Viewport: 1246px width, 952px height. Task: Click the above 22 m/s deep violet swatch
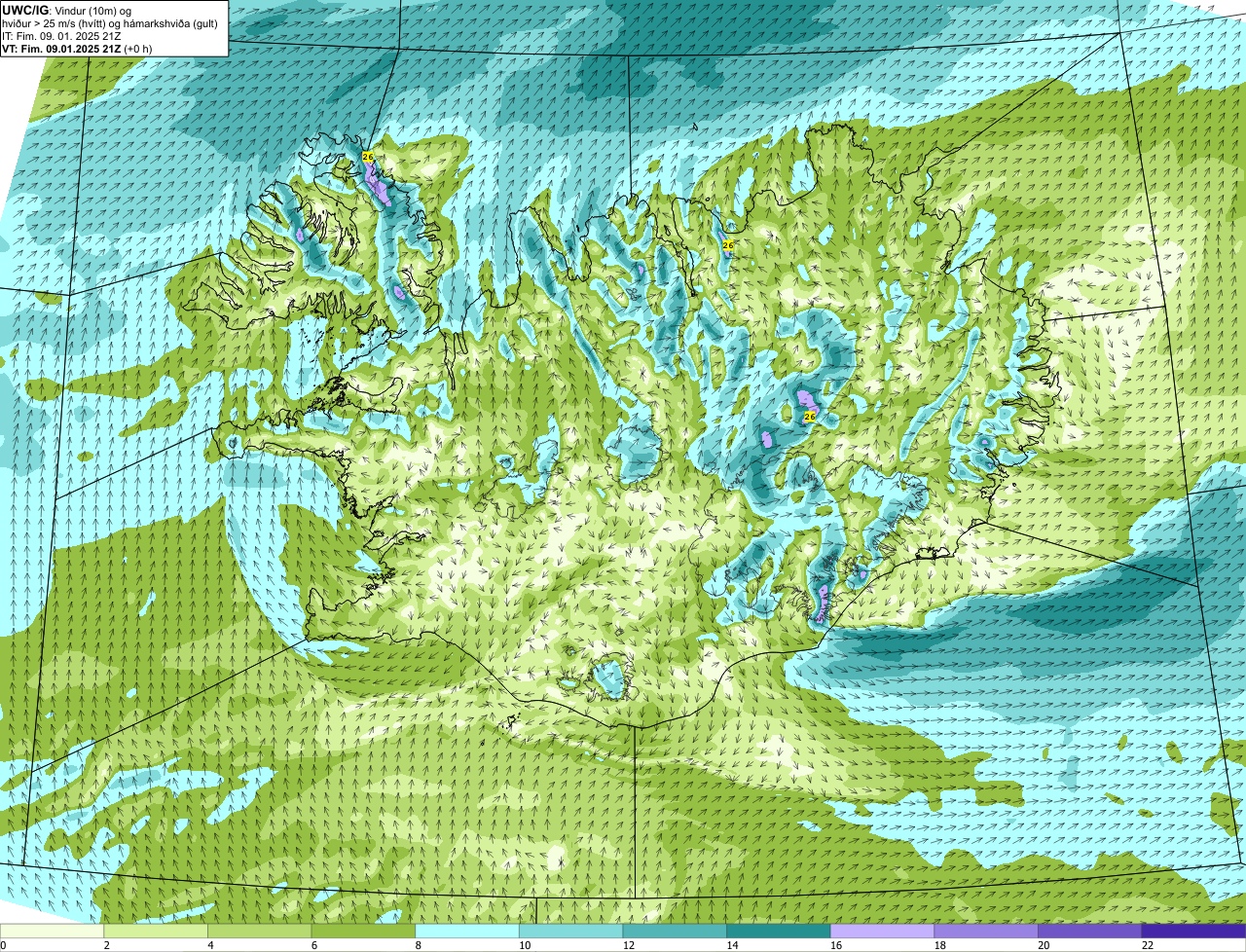1193,931
